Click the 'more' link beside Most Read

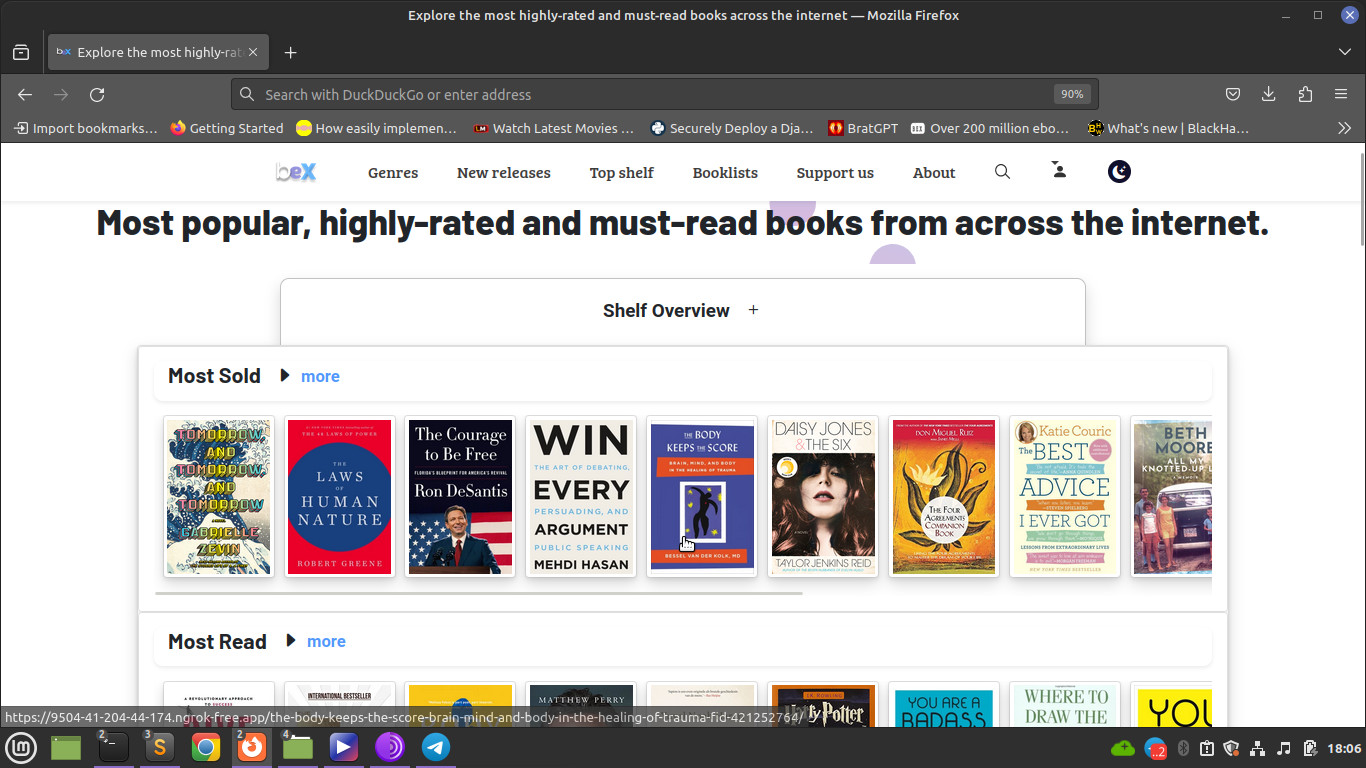pos(326,642)
